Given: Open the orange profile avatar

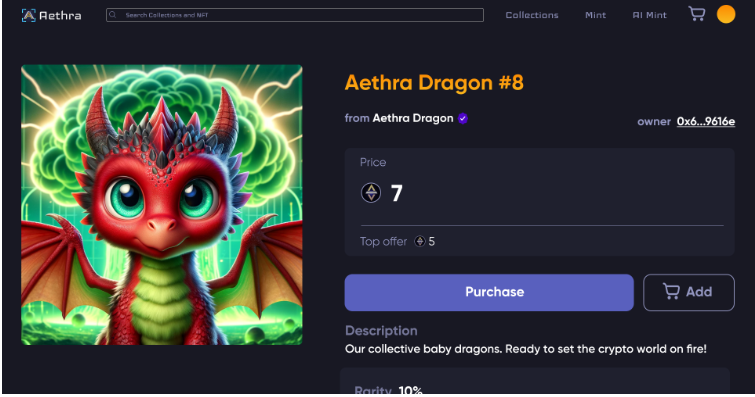Looking at the screenshot, I should (726, 14).
